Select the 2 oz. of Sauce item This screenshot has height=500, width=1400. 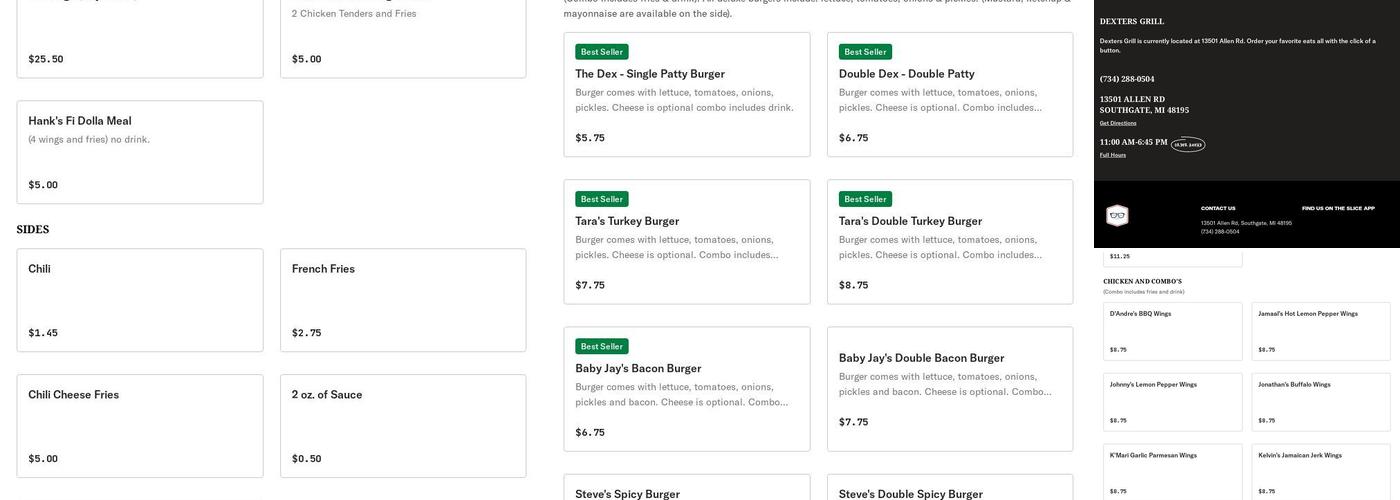tap(403, 426)
